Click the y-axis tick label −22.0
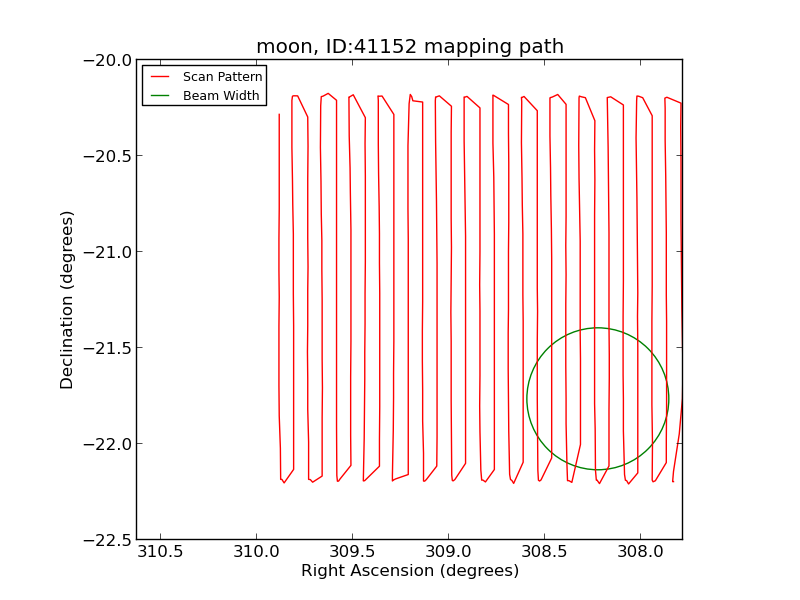 point(107,443)
